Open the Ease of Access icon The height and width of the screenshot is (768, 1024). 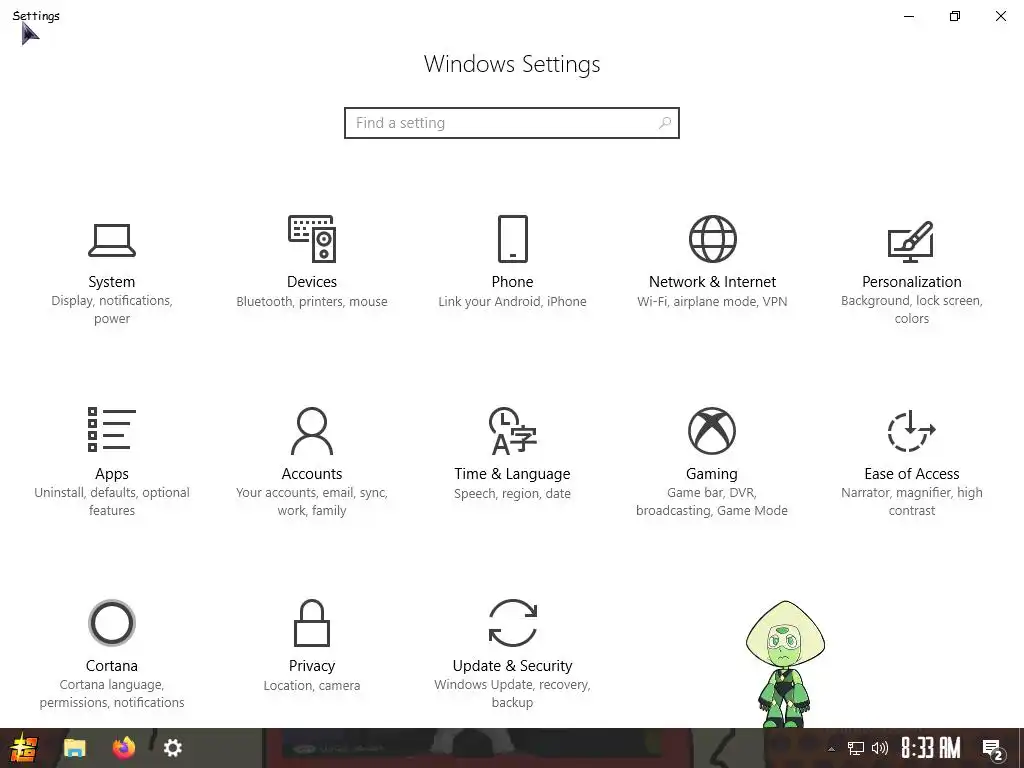point(911,430)
